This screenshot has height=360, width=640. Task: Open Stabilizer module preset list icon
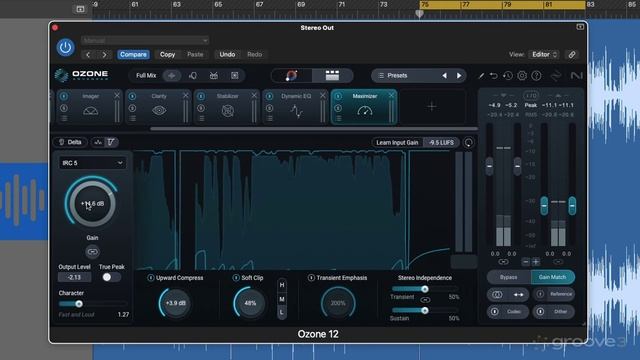tap(201, 119)
